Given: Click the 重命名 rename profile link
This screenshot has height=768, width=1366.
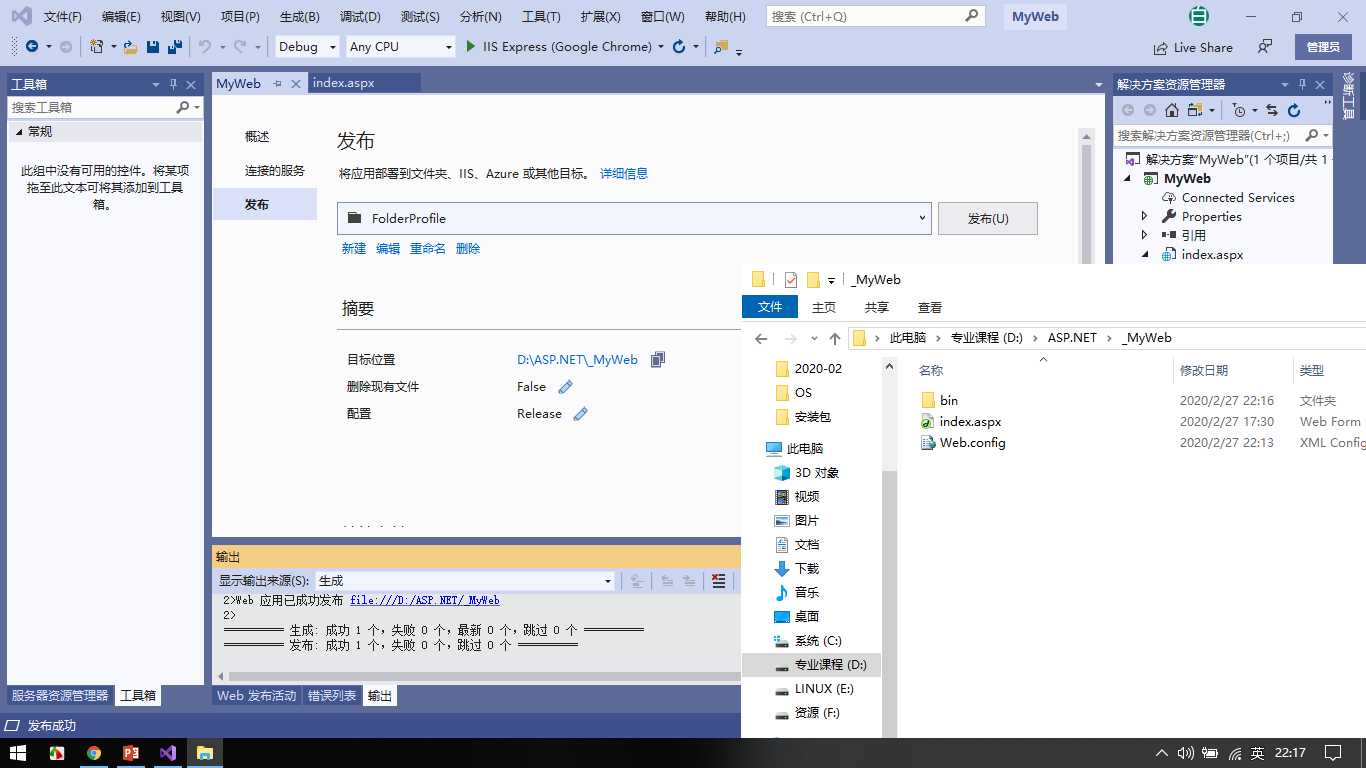Looking at the screenshot, I should pyautogui.click(x=428, y=248).
